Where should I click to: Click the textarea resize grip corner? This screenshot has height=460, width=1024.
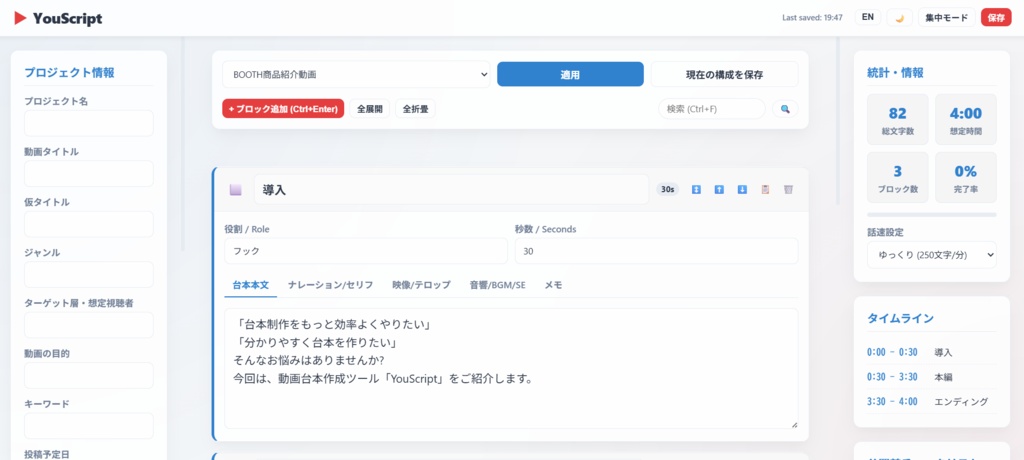(x=794, y=425)
